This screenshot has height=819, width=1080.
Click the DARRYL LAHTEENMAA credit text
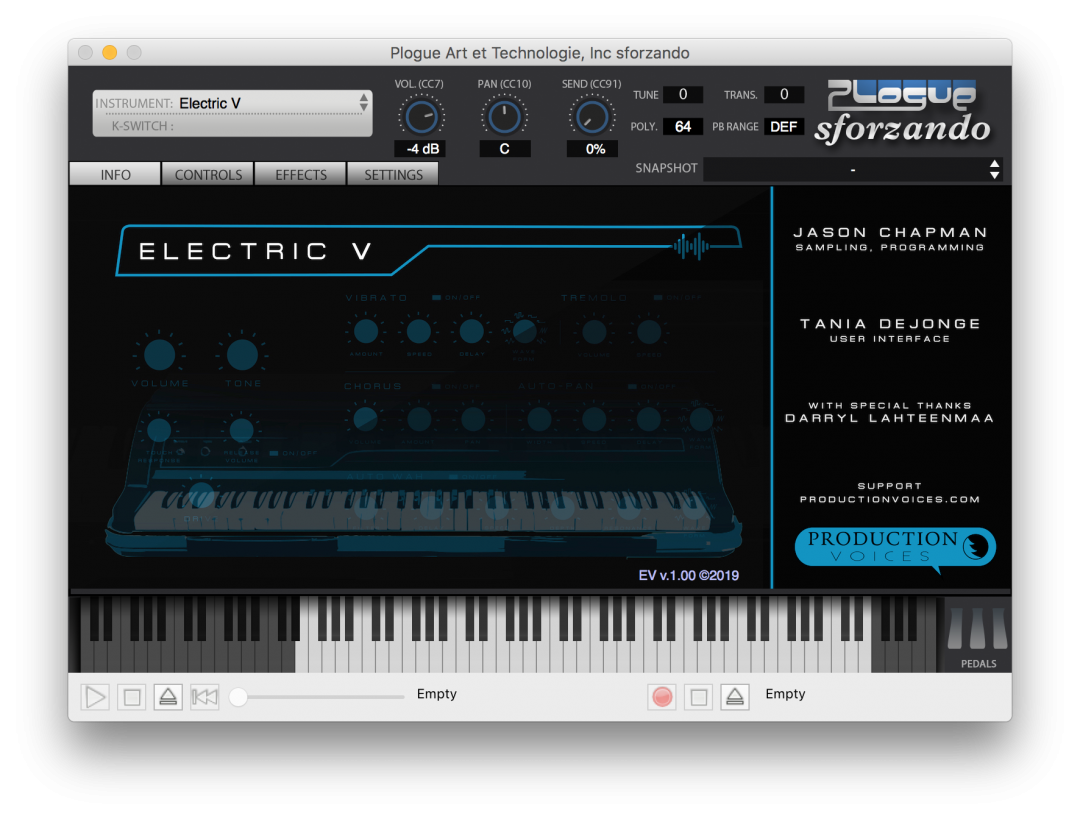[x=889, y=418]
